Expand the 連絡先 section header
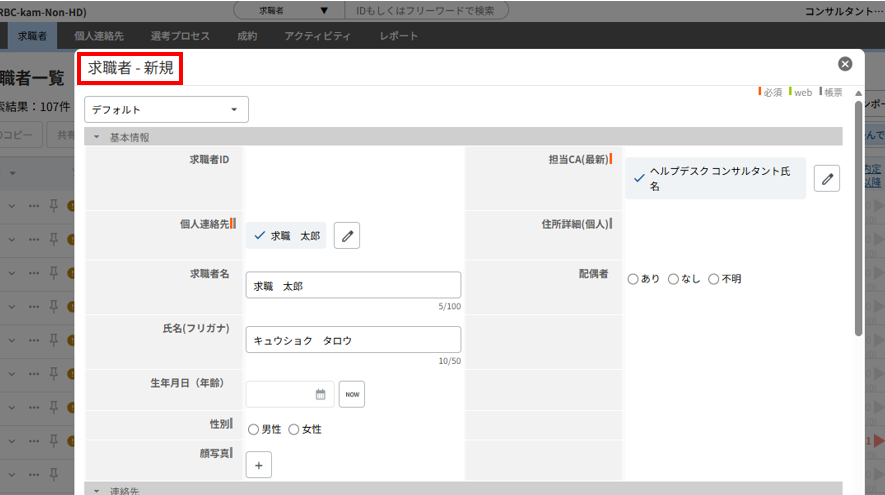Viewport: 885px width, 495px height. [x=98, y=490]
